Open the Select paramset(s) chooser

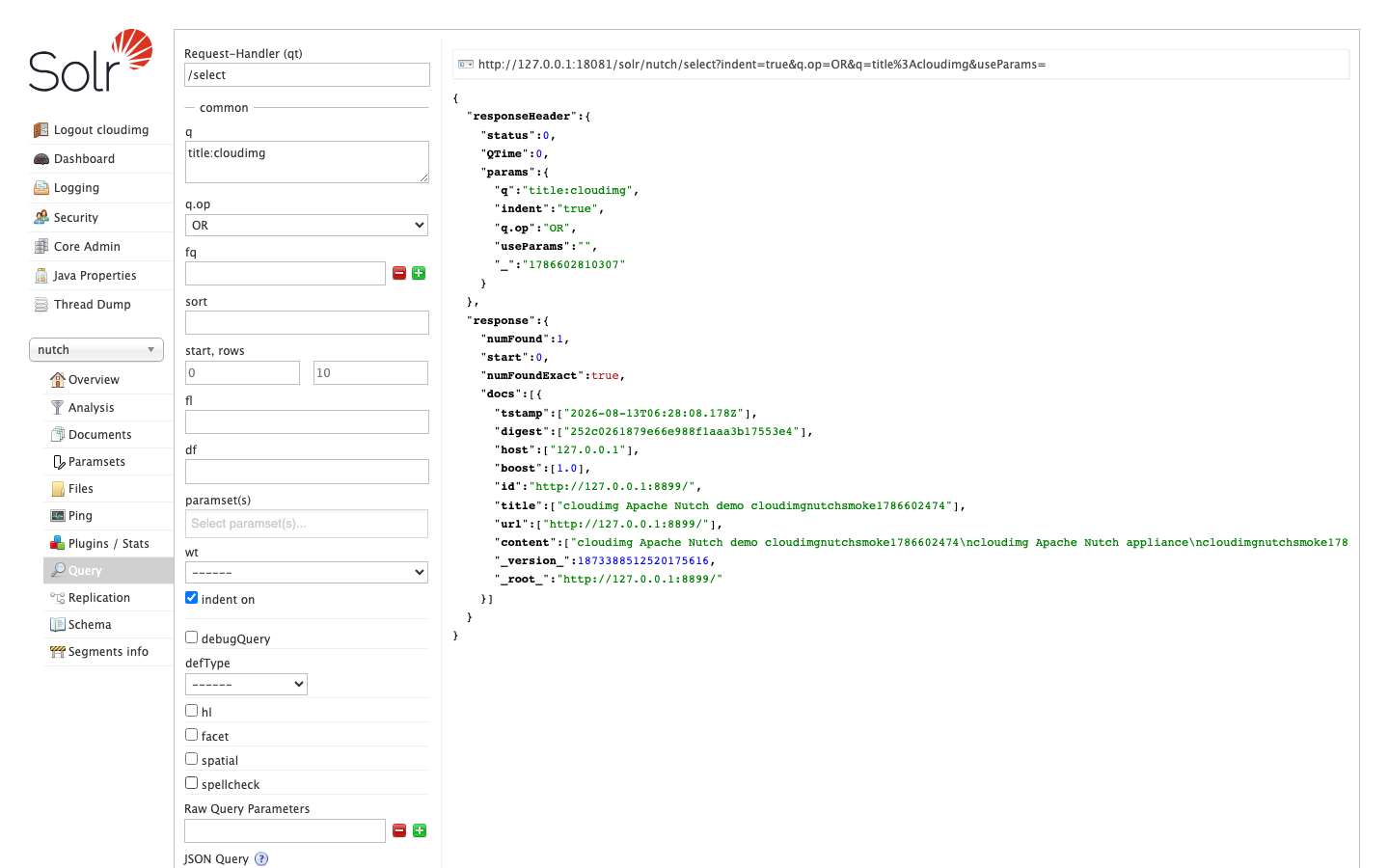click(307, 524)
